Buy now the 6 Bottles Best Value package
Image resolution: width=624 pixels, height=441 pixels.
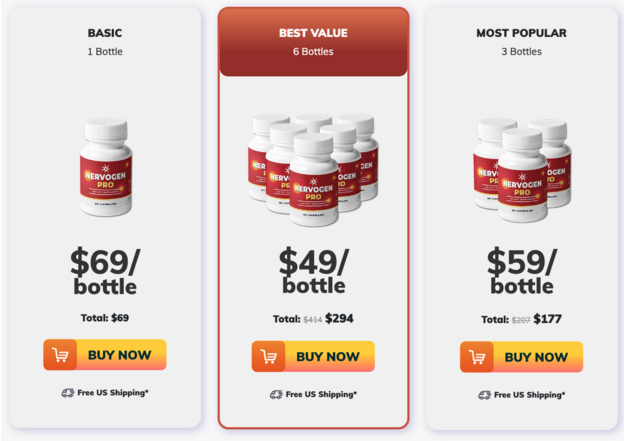(x=313, y=356)
